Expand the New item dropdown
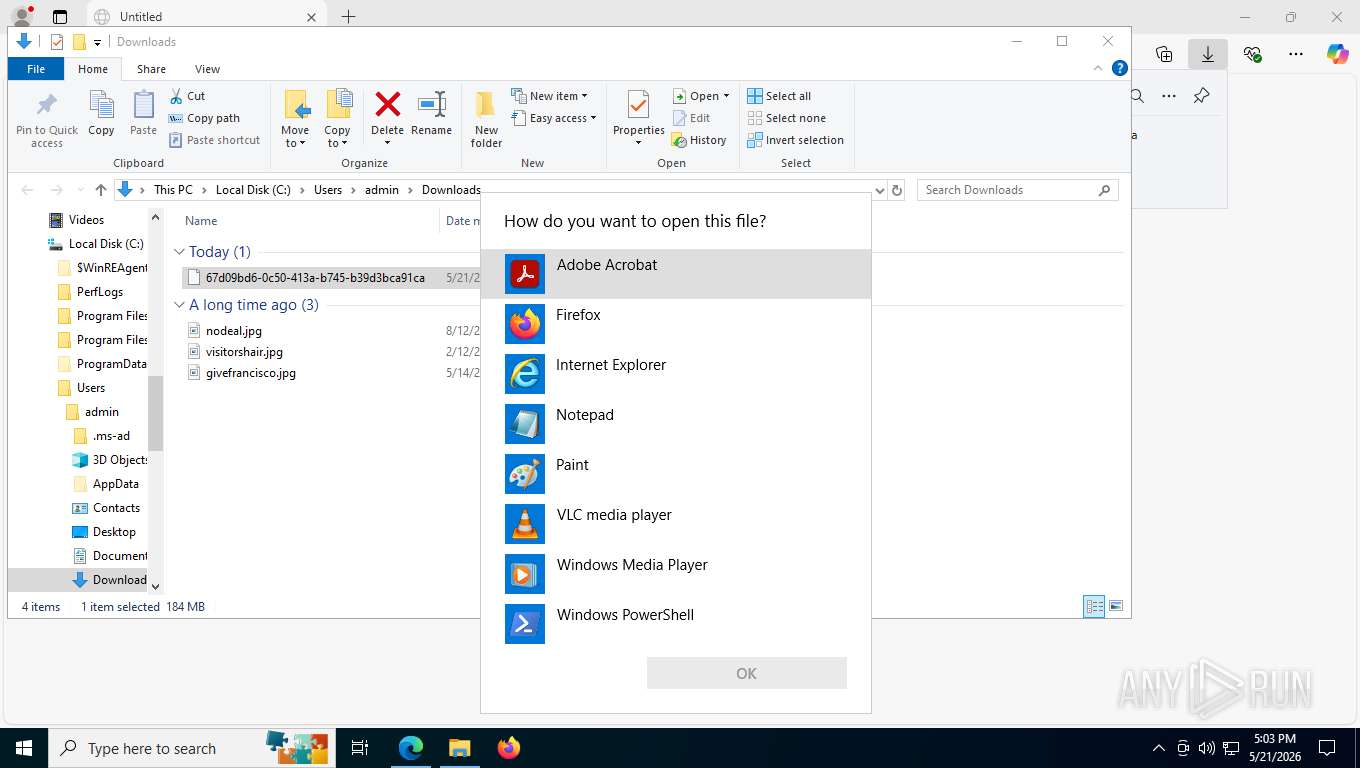This screenshot has width=1360, height=768. click(x=550, y=96)
